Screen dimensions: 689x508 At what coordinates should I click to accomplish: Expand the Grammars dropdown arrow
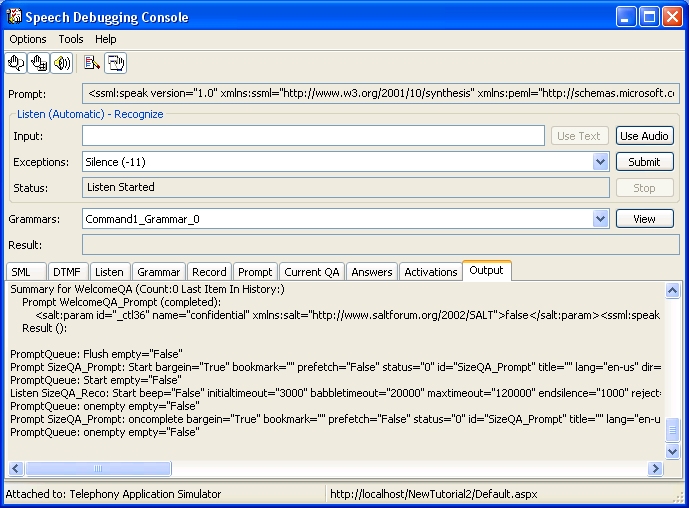[600, 218]
